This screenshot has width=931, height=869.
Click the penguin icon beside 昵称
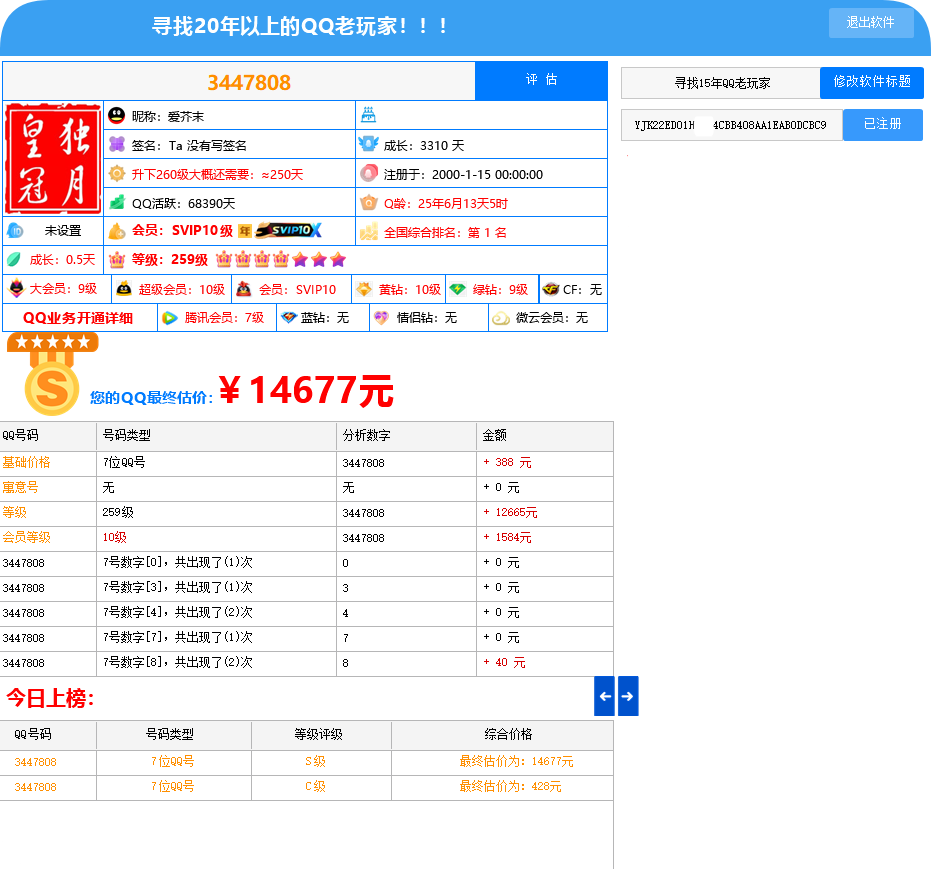(116, 116)
